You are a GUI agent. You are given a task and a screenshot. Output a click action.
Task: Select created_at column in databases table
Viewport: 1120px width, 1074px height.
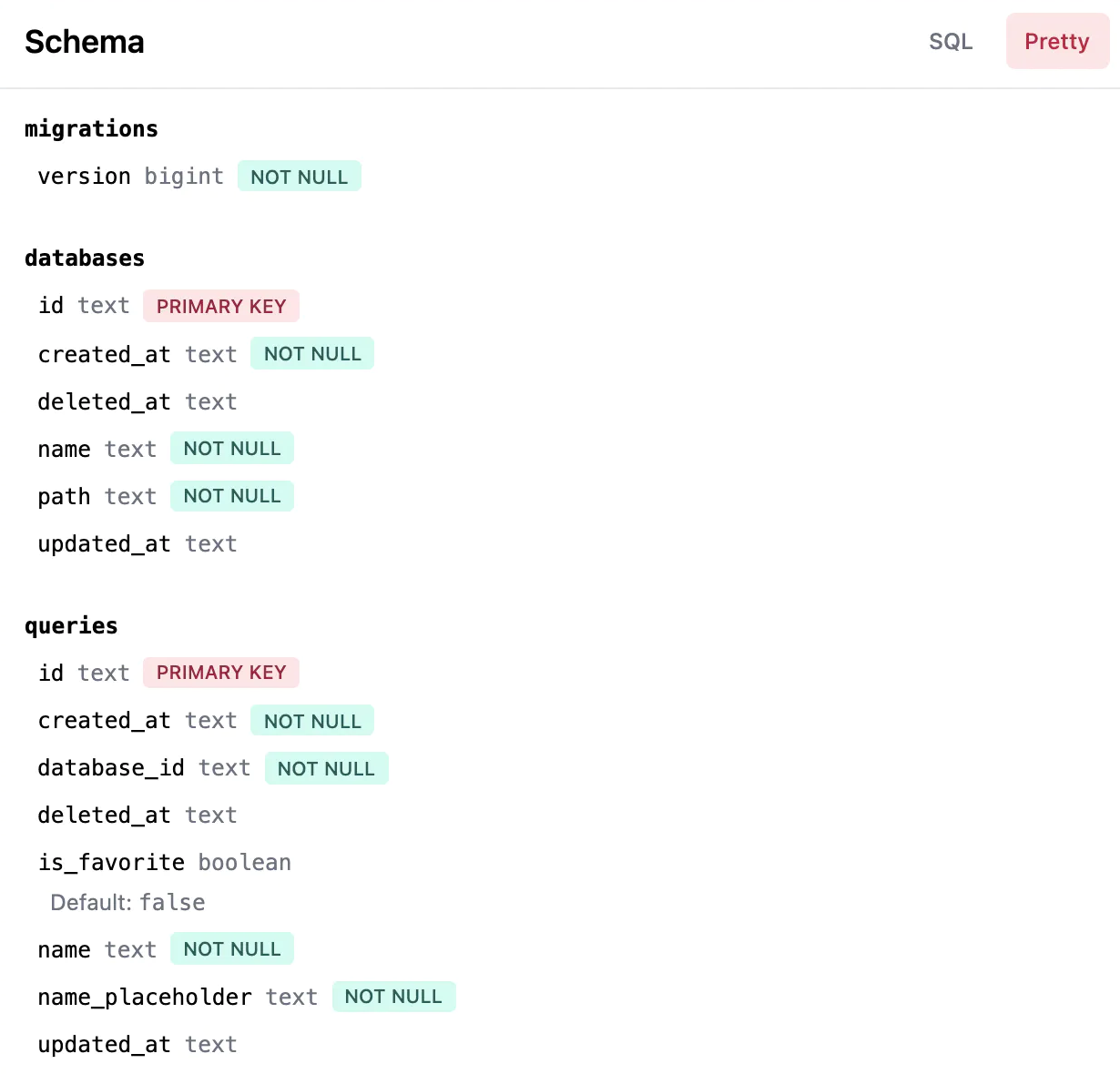pos(104,354)
